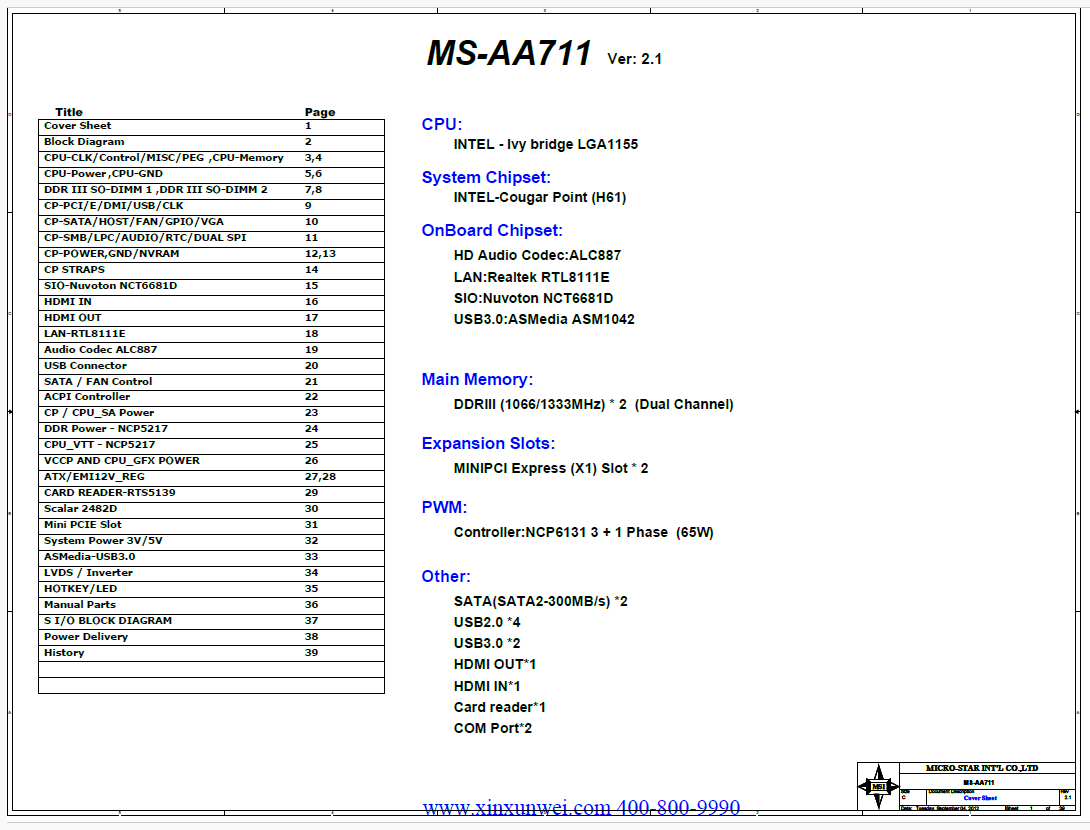
Task: Select 'S I/O BLOCK DIAGRAM' row
Action: pos(211,621)
